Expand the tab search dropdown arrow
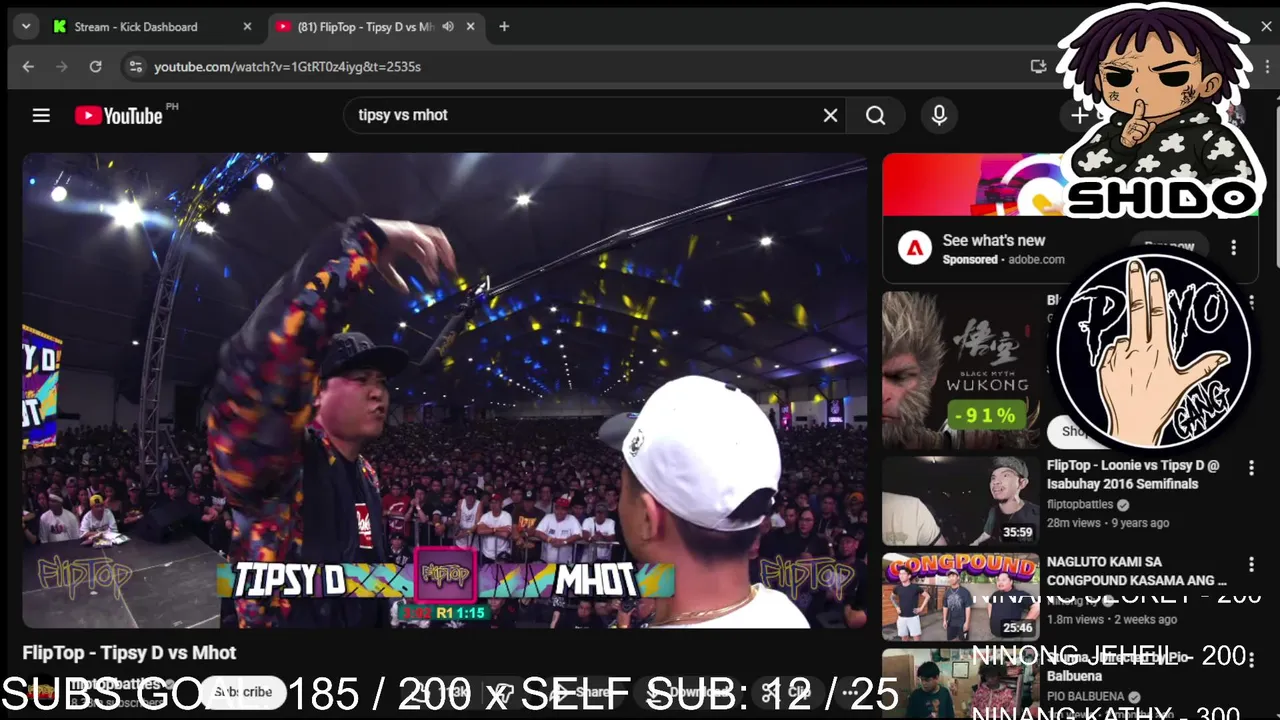The image size is (1280, 720). click(x=26, y=26)
